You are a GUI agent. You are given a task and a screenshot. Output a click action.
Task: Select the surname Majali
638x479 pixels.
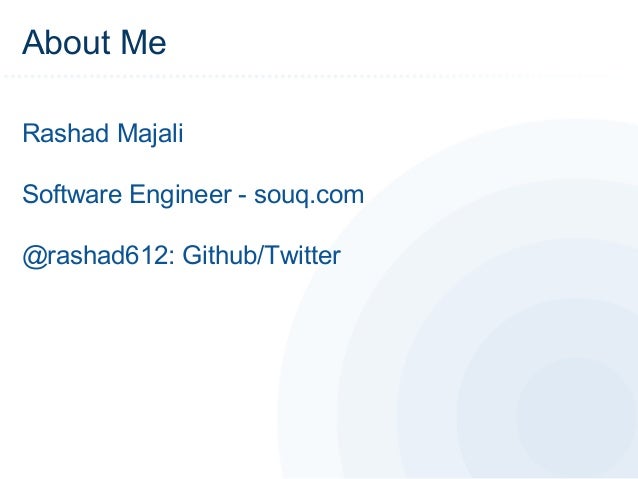coord(150,133)
